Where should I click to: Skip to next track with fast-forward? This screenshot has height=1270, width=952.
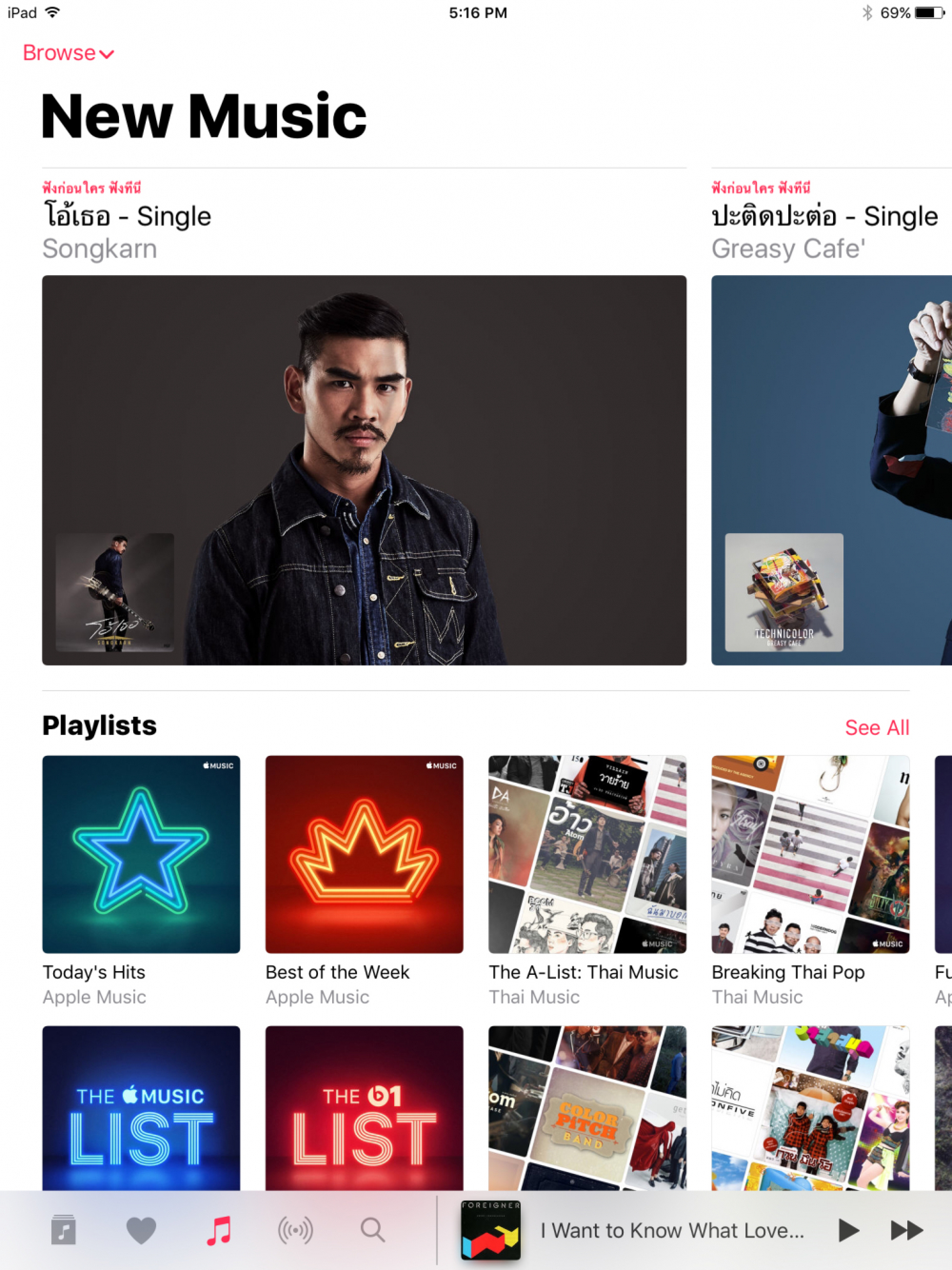(907, 1230)
